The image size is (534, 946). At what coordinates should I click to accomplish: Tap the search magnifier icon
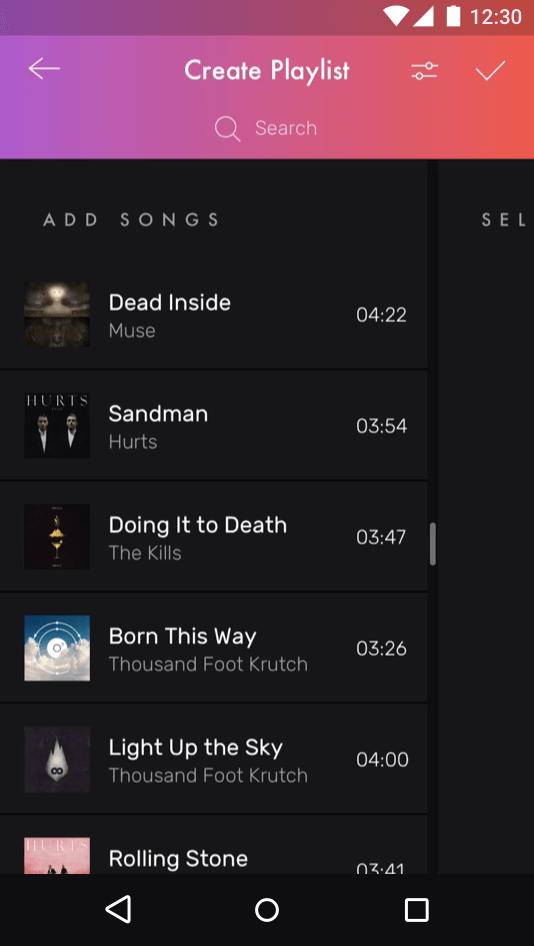click(x=227, y=129)
